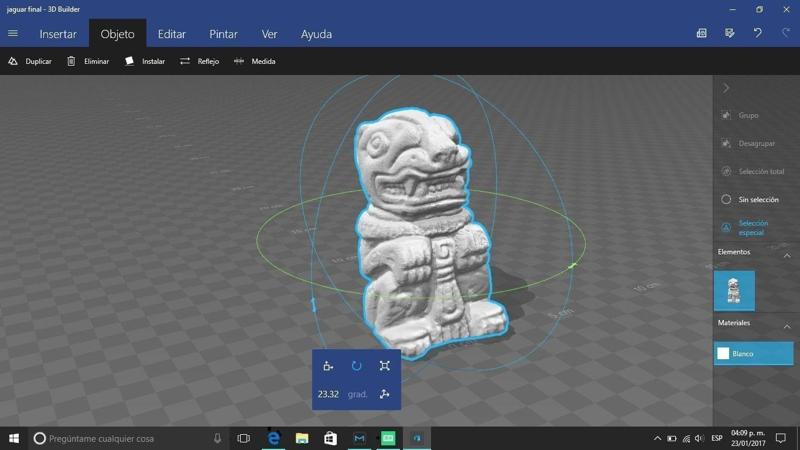800x450 pixels.
Task: Click Selección total
Action: click(753, 171)
